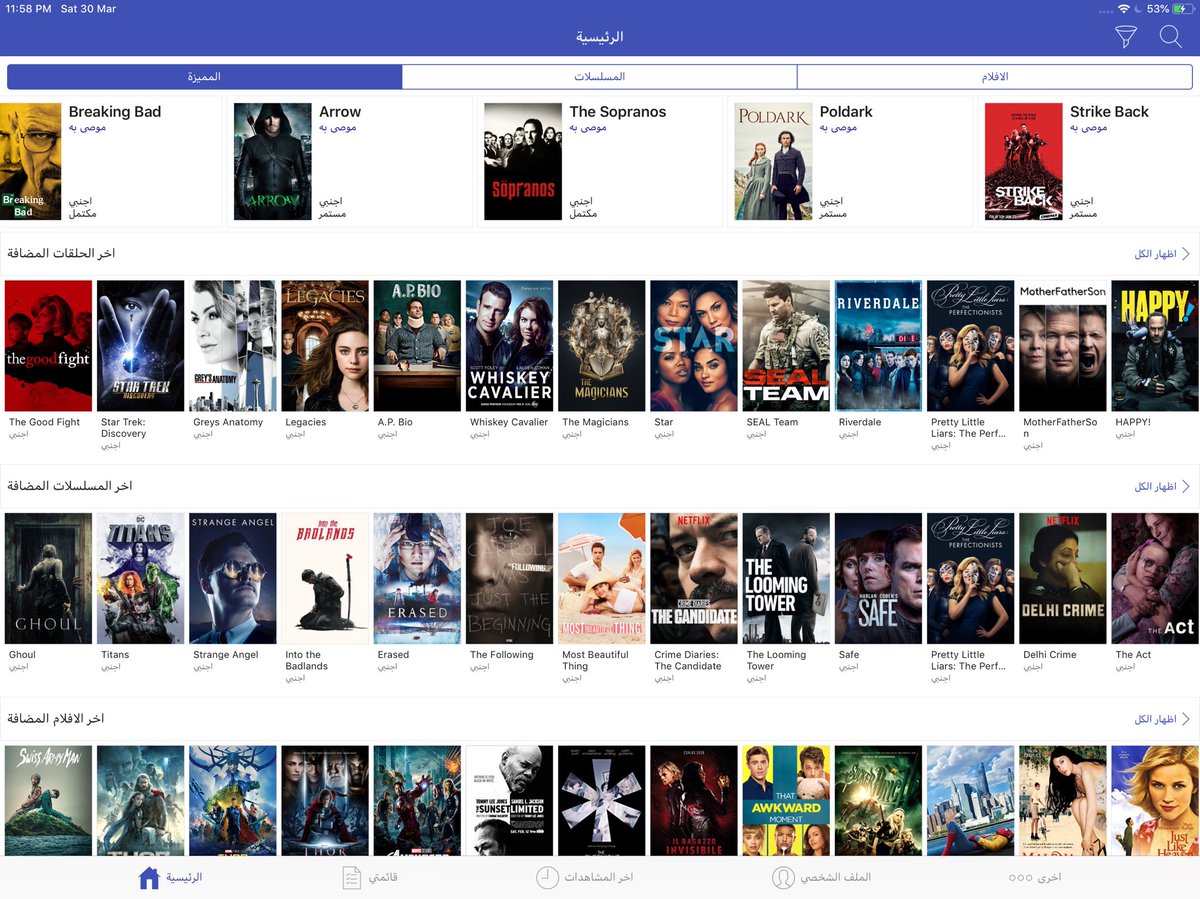Open Most Beautiful Thing poster
The height and width of the screenshot is (899, 1200).
(602, 579)
